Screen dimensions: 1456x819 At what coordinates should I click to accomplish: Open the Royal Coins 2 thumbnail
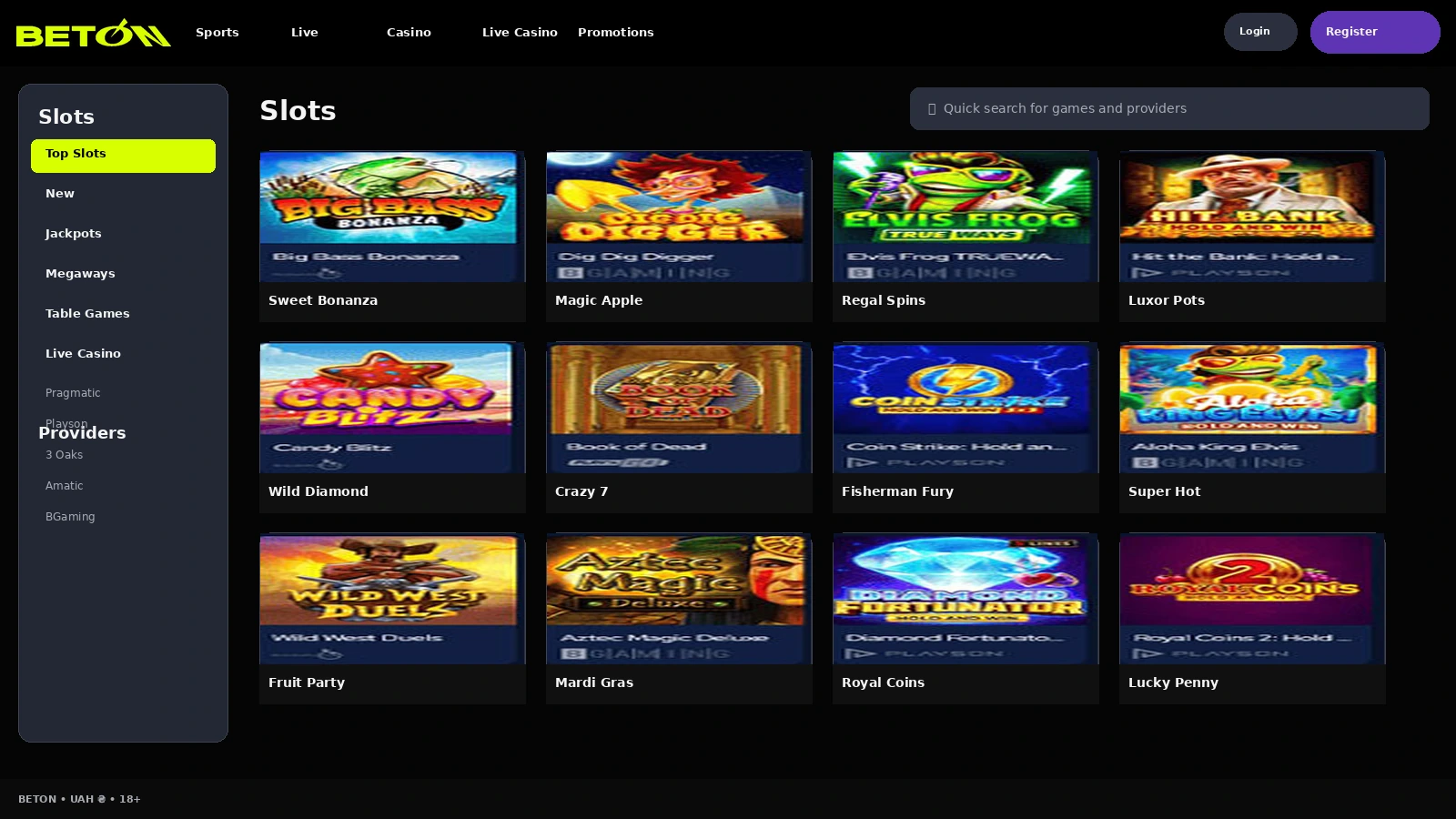coord(1252,599)
